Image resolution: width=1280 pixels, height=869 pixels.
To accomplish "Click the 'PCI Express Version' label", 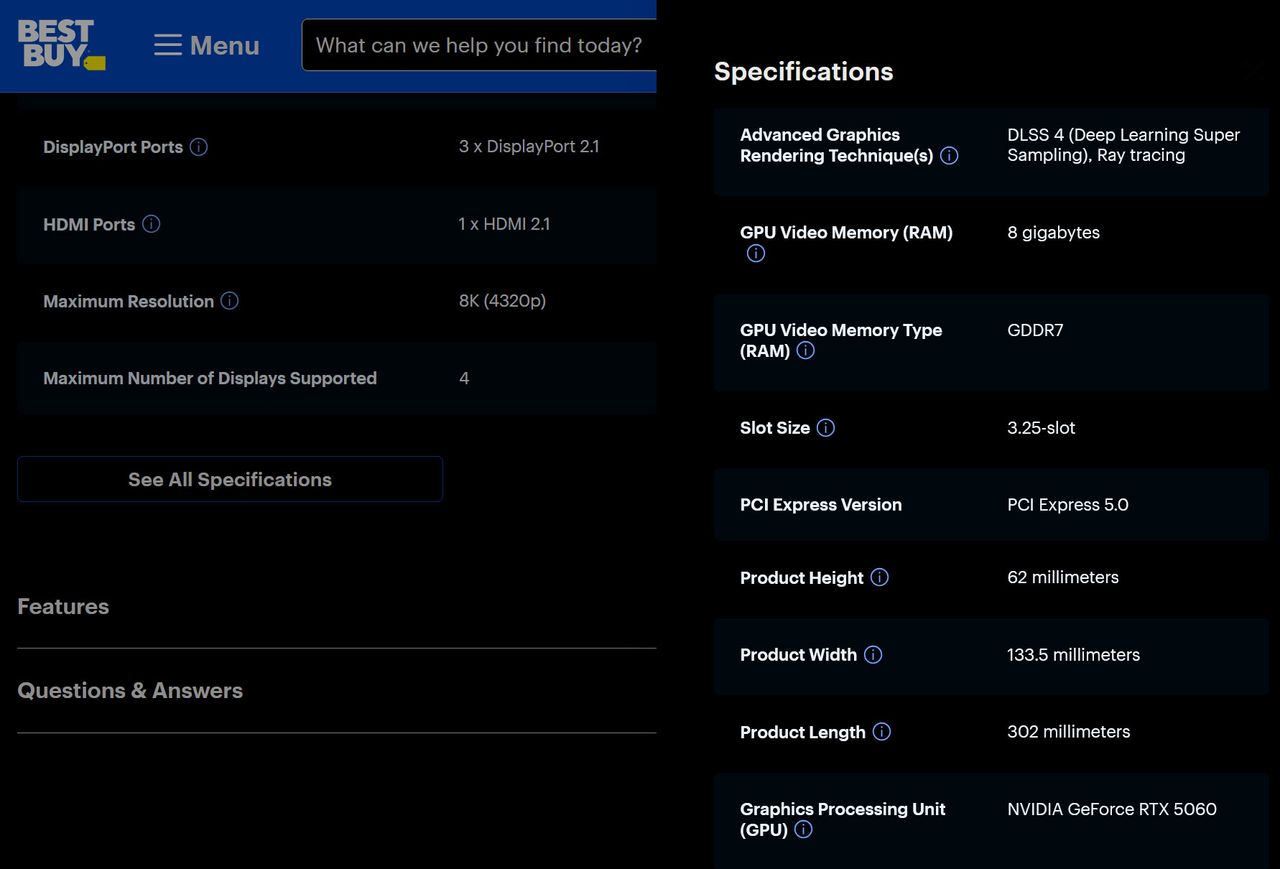I will (x=821, y=505).
